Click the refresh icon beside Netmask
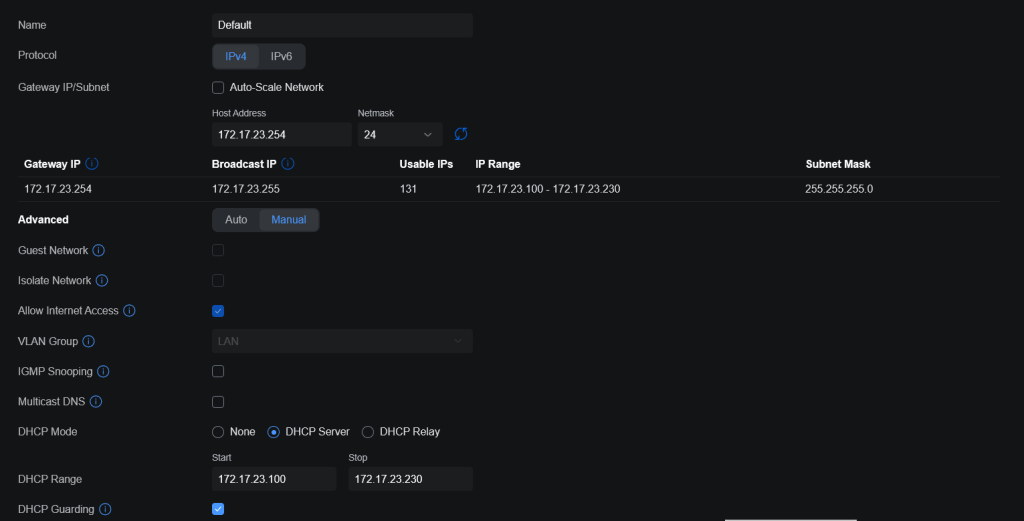Screen dimensions: 1024x521 pyautogui.click(x=461, y=134)
